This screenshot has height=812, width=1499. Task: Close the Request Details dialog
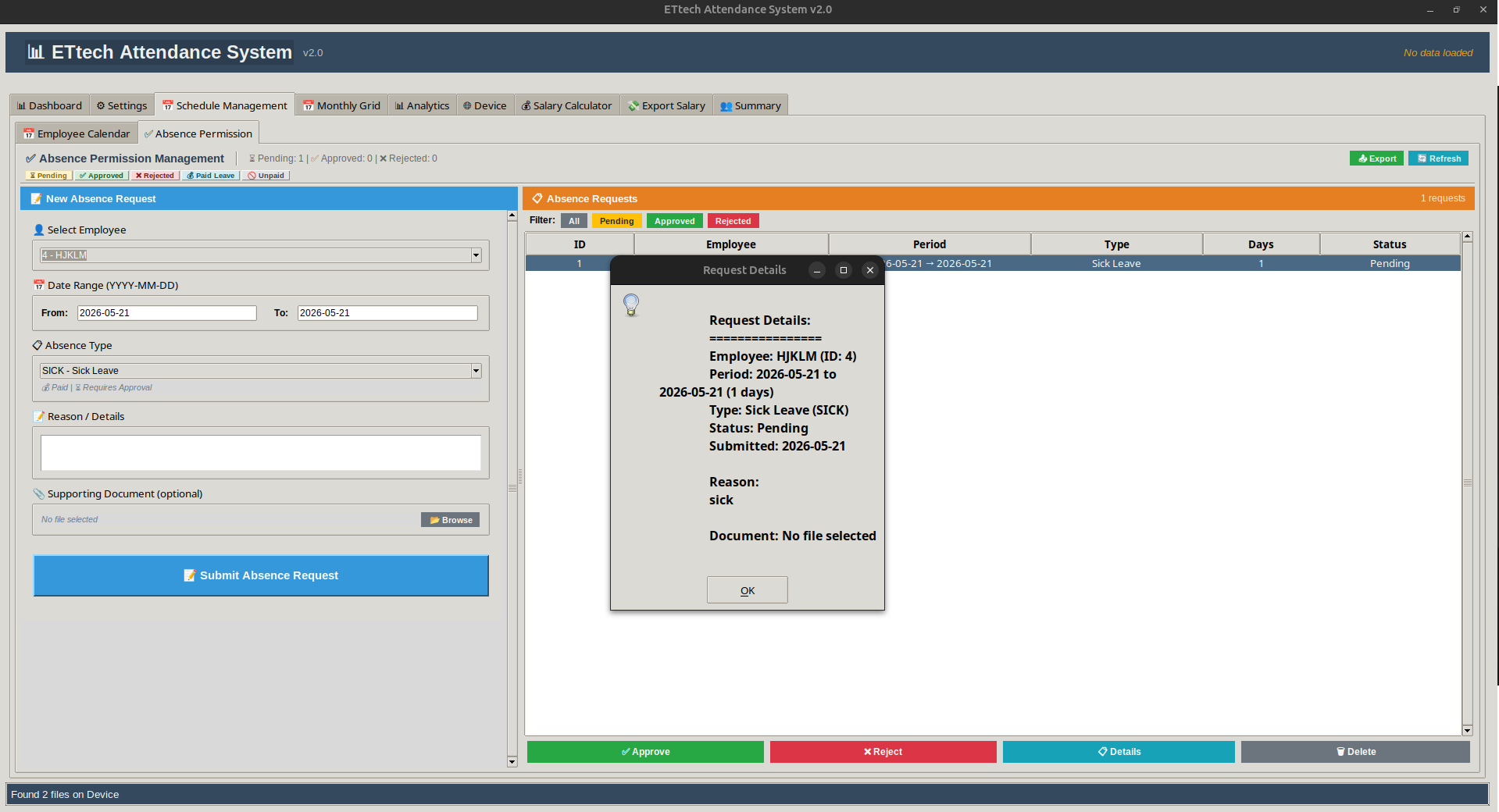[870, 270]
